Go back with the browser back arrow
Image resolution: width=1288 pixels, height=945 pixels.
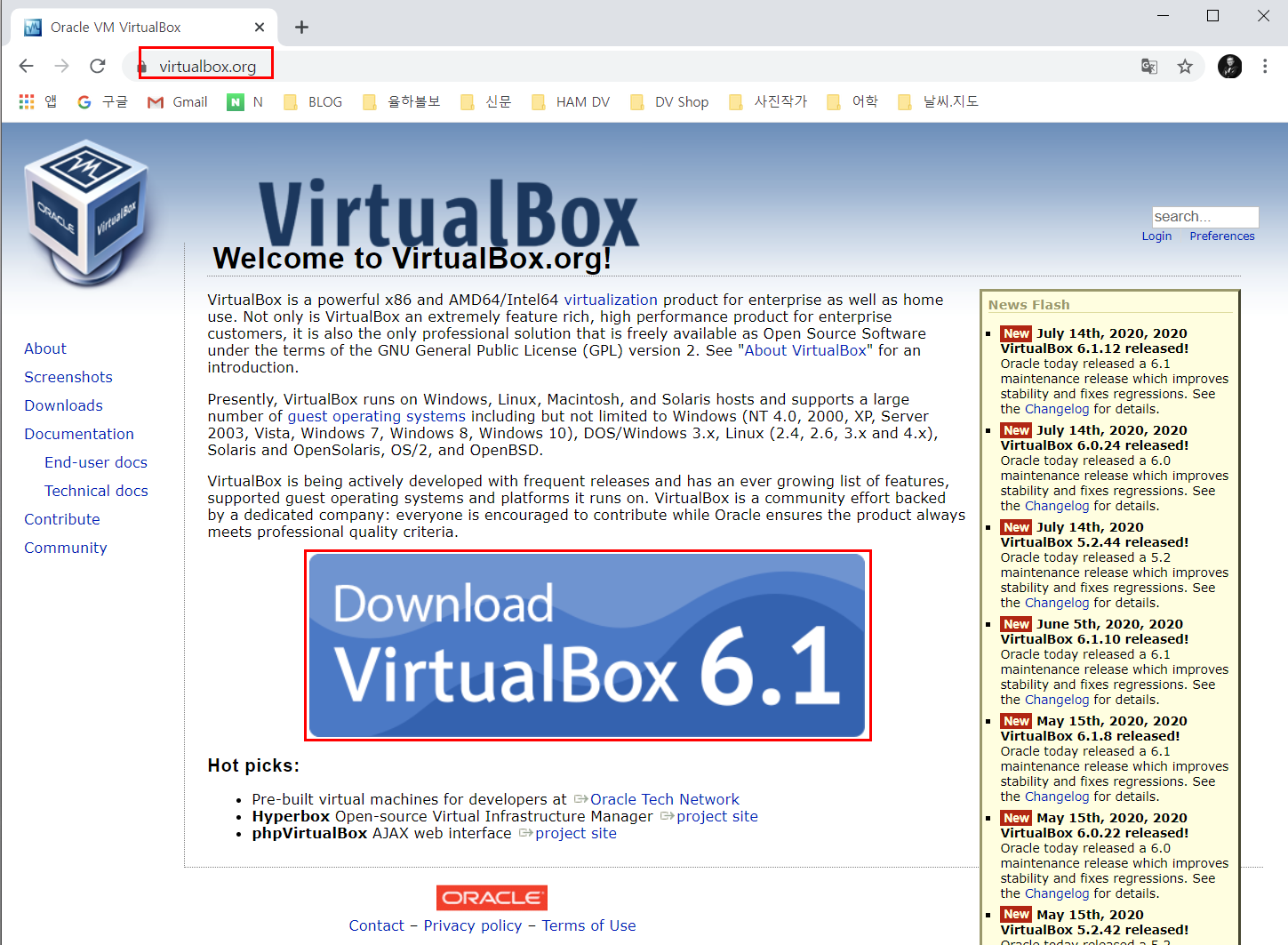27,66
